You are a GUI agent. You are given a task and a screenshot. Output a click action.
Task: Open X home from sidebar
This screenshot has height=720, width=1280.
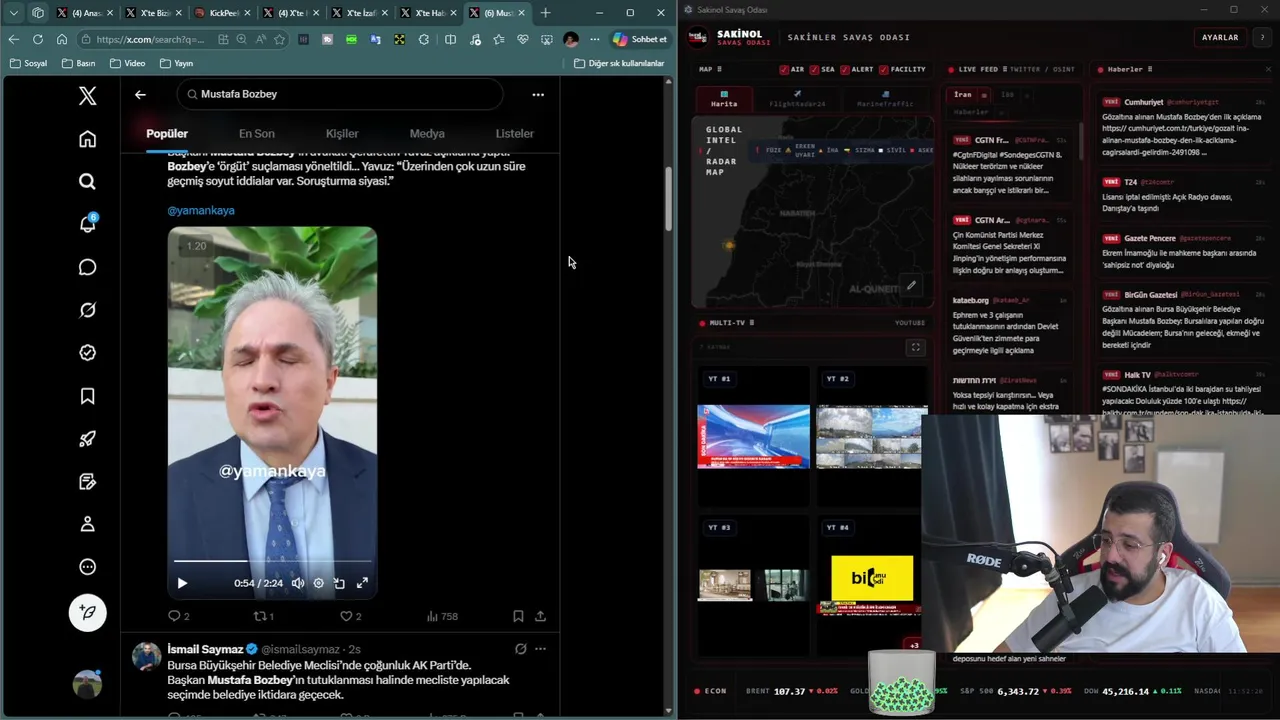(x=88, y=139)
